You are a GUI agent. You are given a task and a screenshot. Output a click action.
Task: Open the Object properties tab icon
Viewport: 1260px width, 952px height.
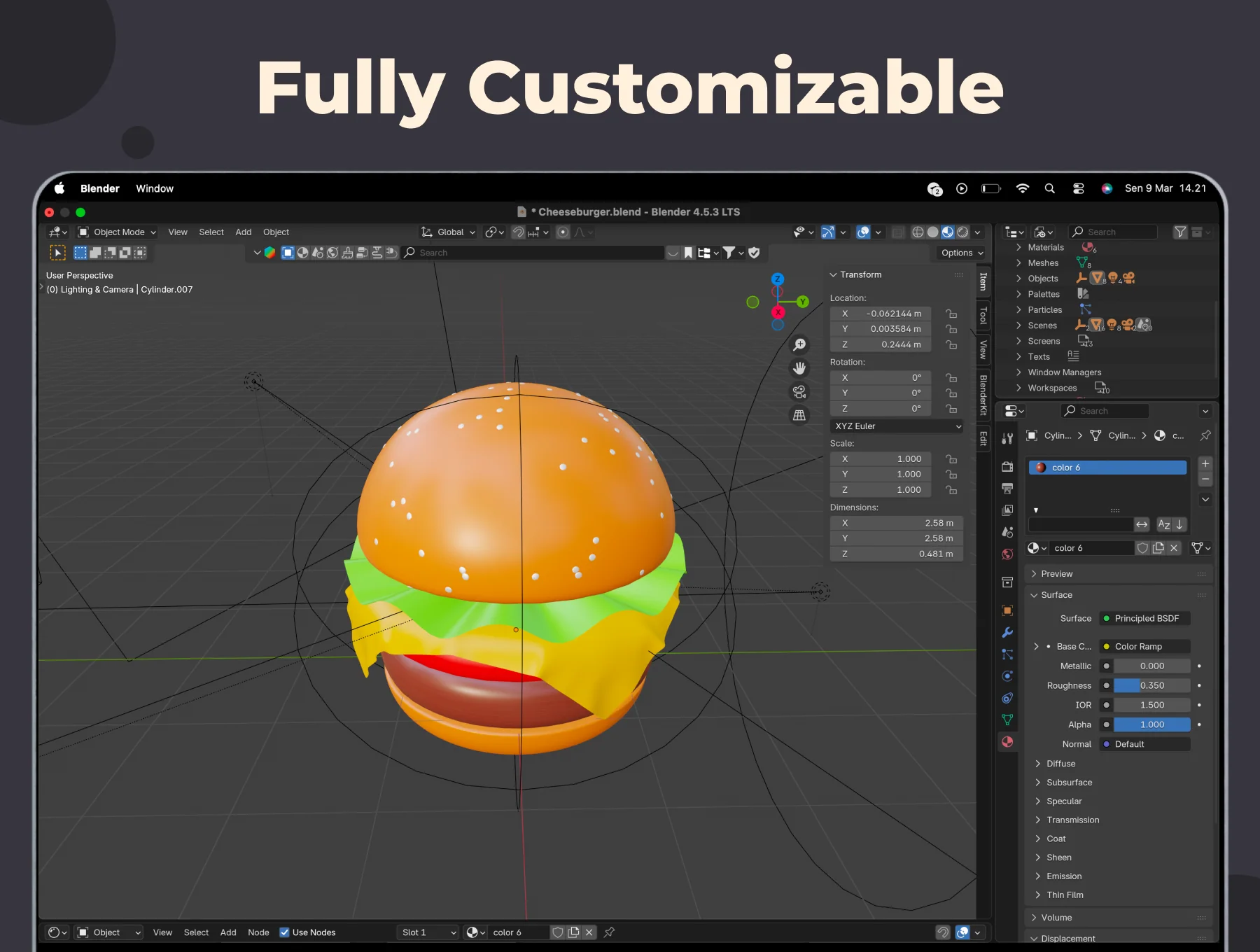tap(1007, 610)
